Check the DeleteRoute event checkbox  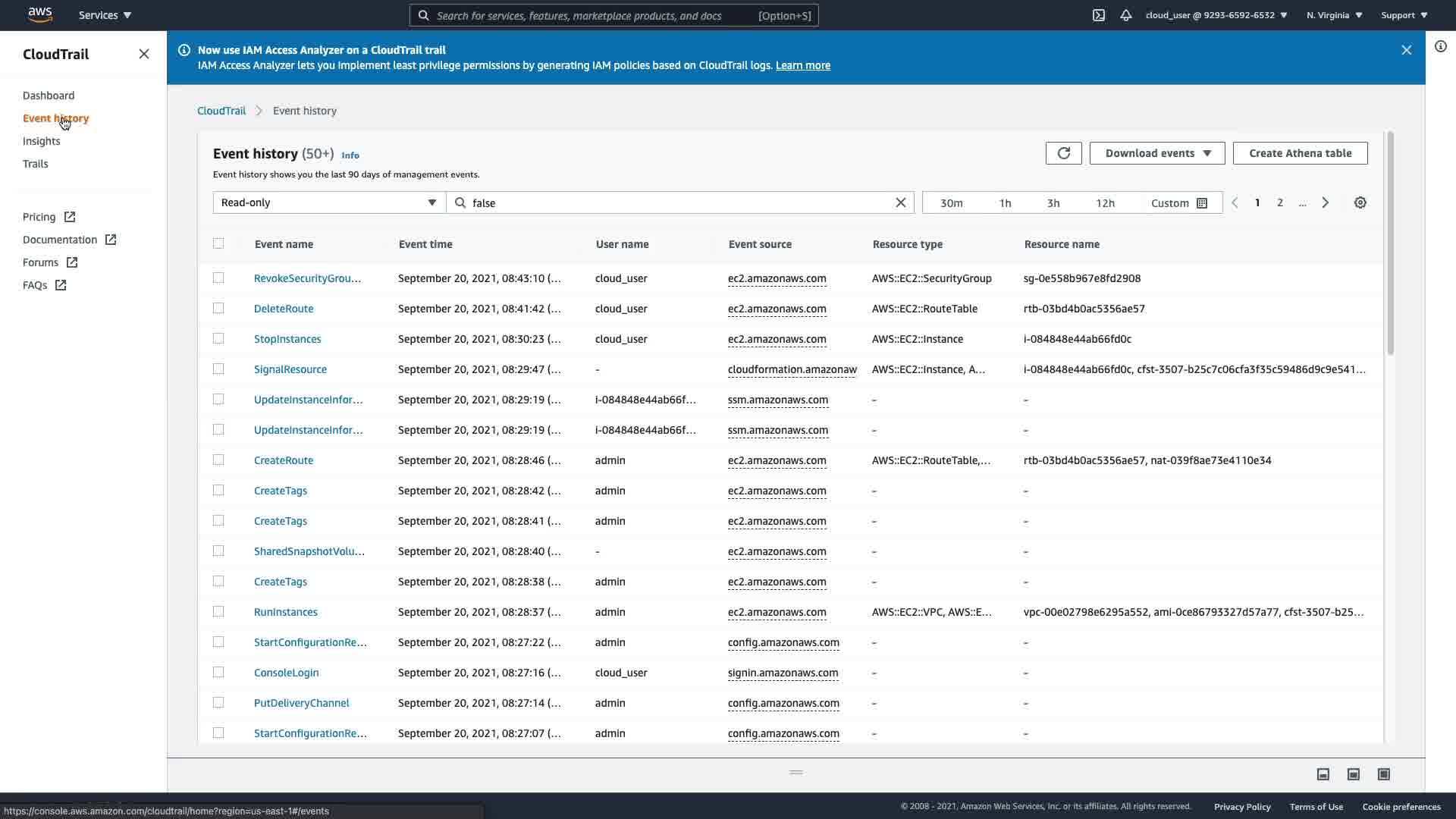pyautogui.click(x=218, y=309)
